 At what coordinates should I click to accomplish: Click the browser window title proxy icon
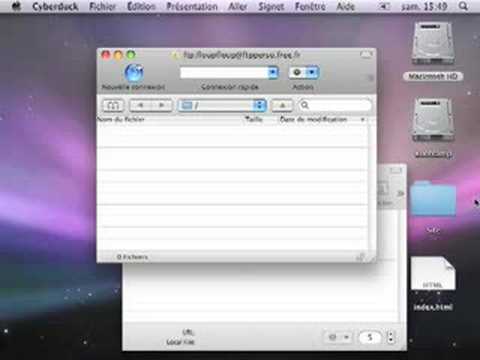174,55
